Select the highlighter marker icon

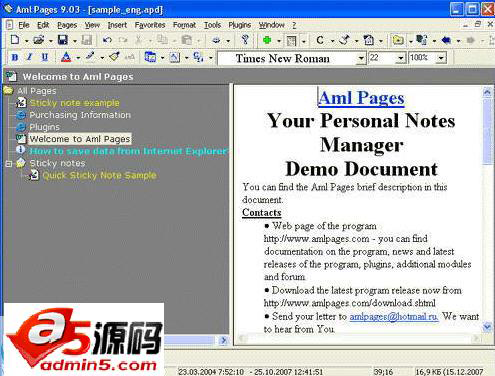coord(90,57)
